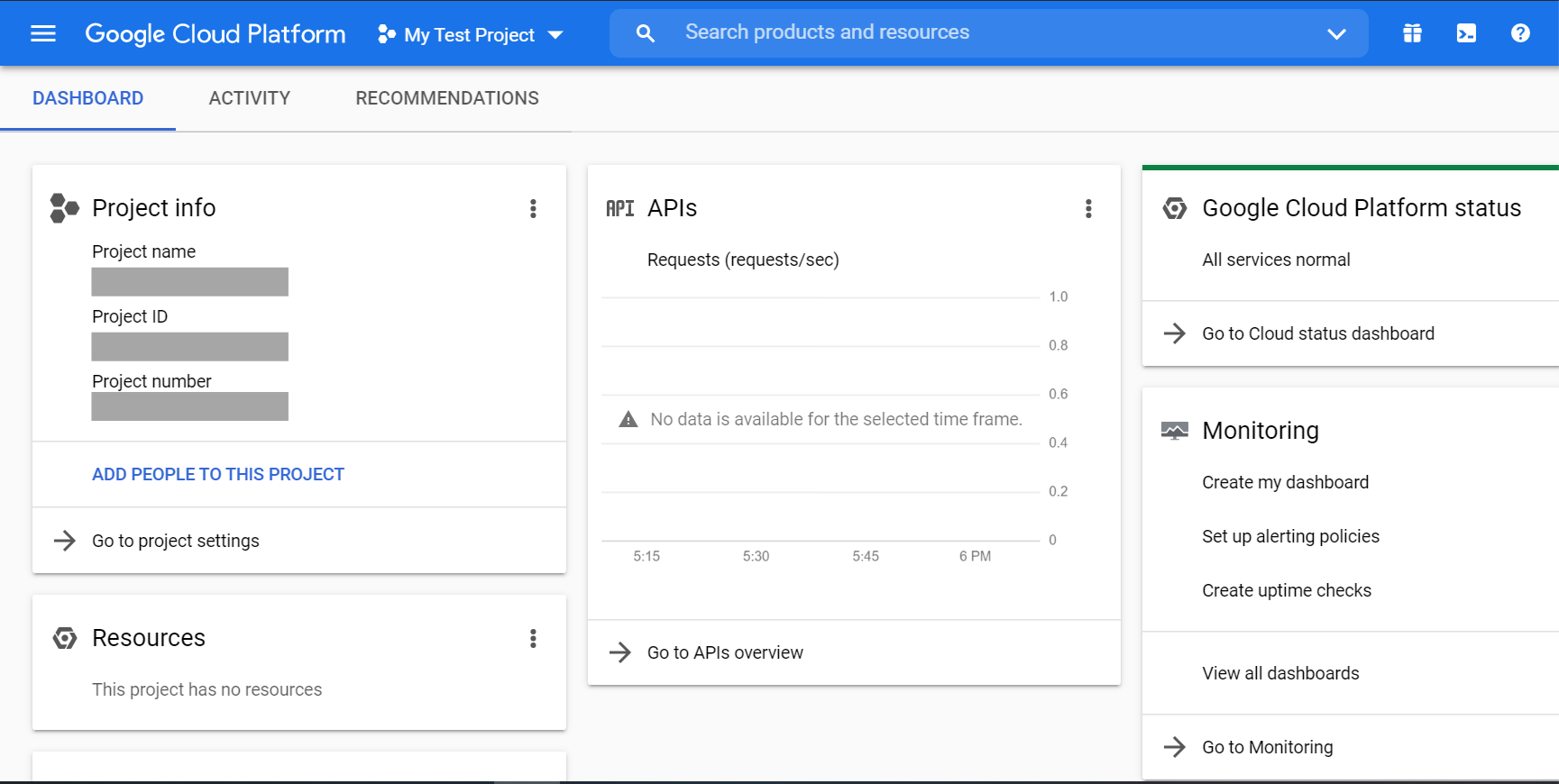Focus the Search products and resources field
Image resolution: width=1559 pixels, height=784 pixels.
[988, 33]
